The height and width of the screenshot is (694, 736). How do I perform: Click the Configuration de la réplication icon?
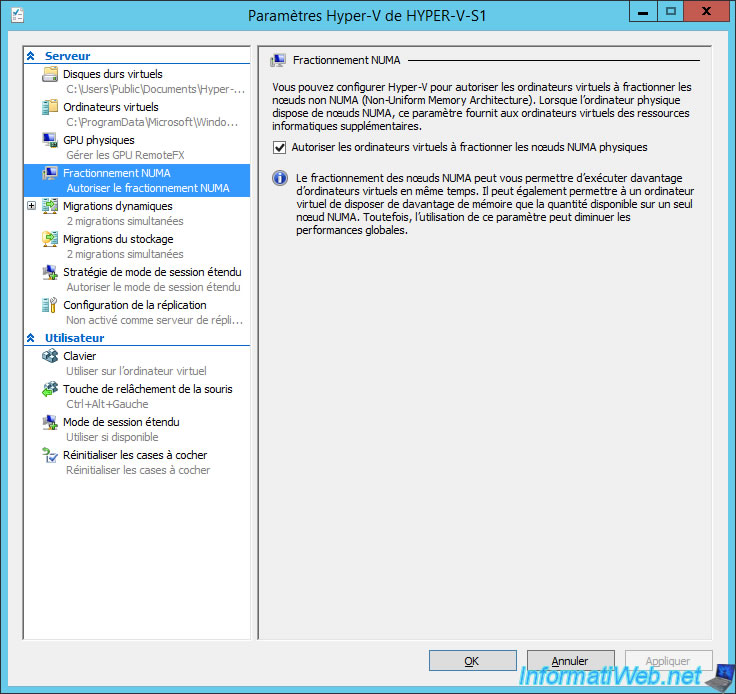click(50, 305)
